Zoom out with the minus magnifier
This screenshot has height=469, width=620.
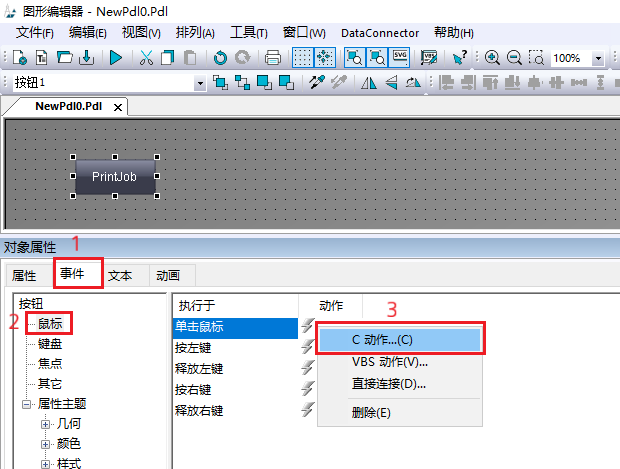(514, 58)
